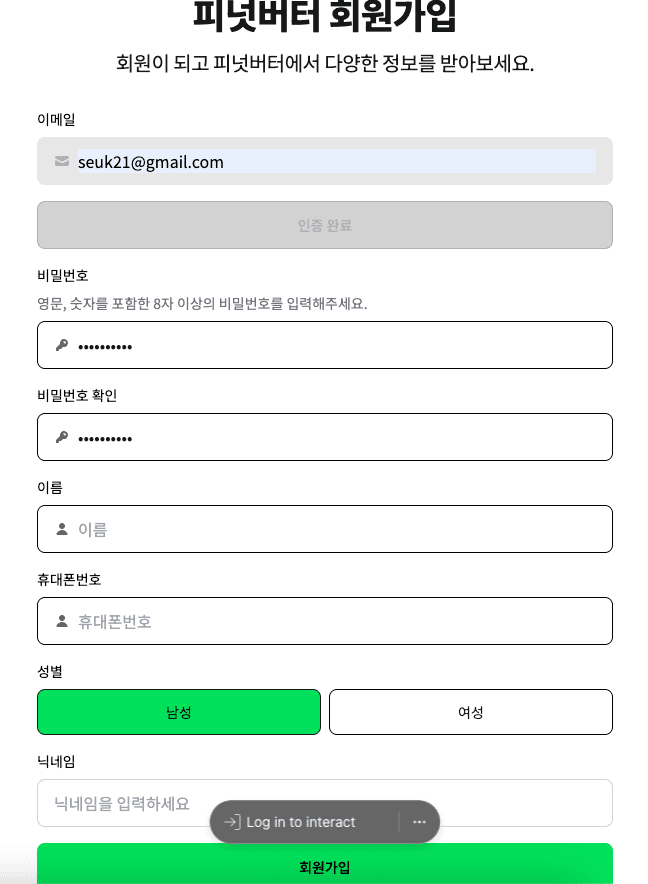Screen dimensions: 648x884
Task: Submit the form with 회원가입 button
Action: [325, 866]
